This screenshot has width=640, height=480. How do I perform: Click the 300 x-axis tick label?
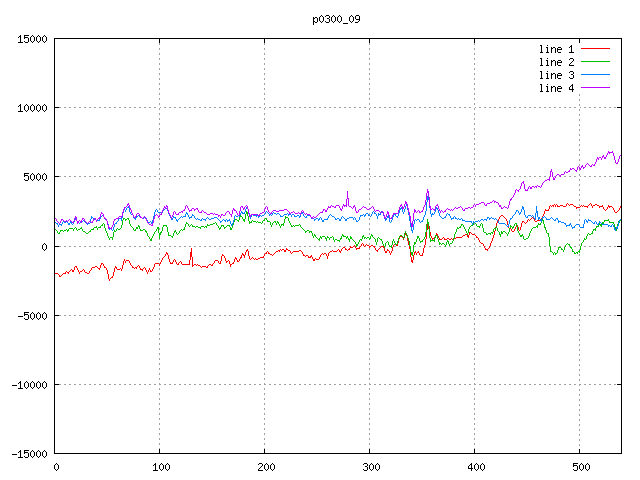pyautogui.click(x=370, y=467)
